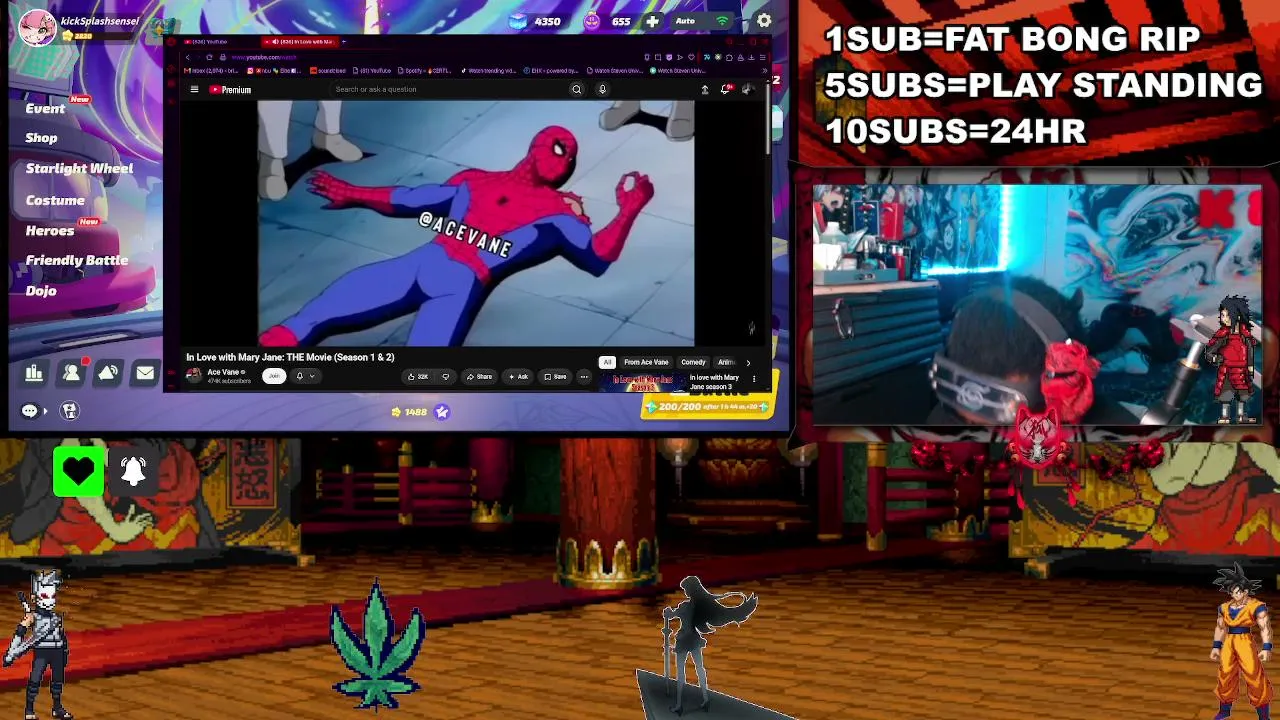Click the YouTube create upload icon
Screen dimensions: 1280x720
click(x=704, y=90)
